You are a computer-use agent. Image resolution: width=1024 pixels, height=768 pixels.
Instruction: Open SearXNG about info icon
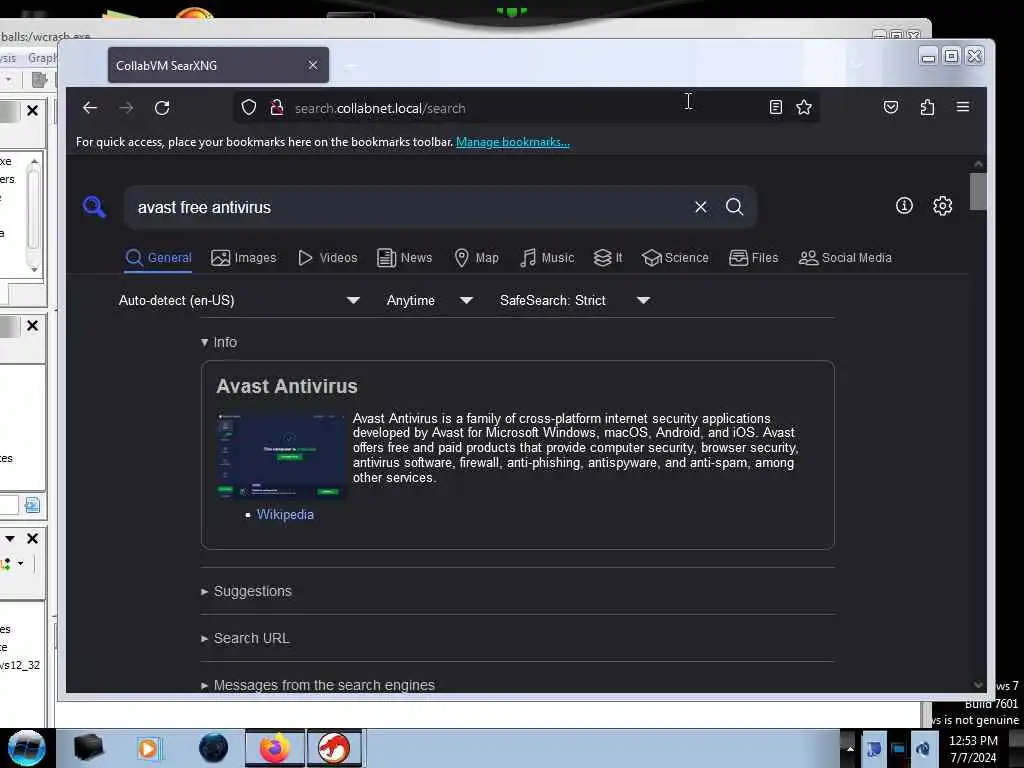tap(904, 206)
